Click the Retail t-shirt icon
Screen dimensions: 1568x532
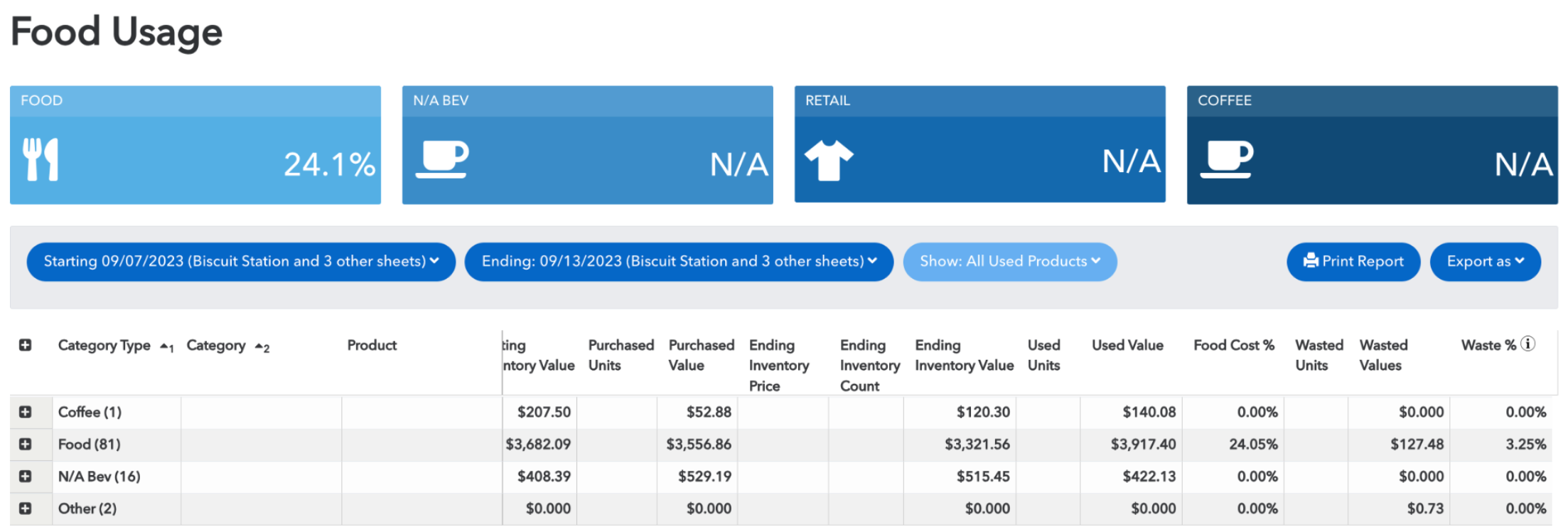[x=828, y=160]
